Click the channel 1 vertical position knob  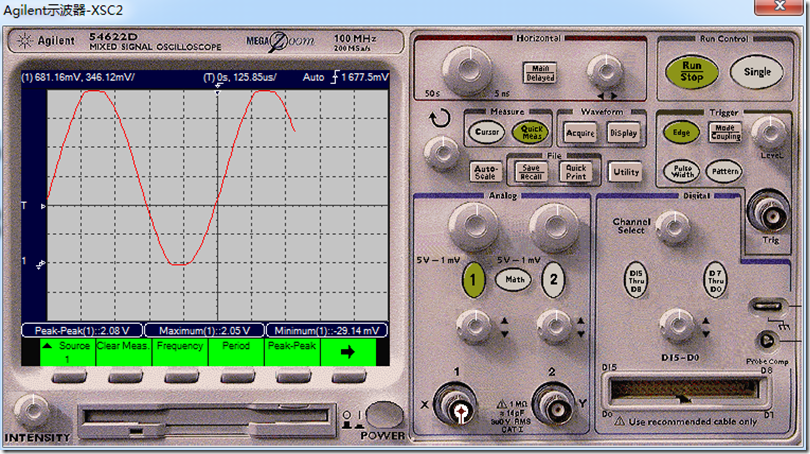pyautogui.click(x=473, y=326)
